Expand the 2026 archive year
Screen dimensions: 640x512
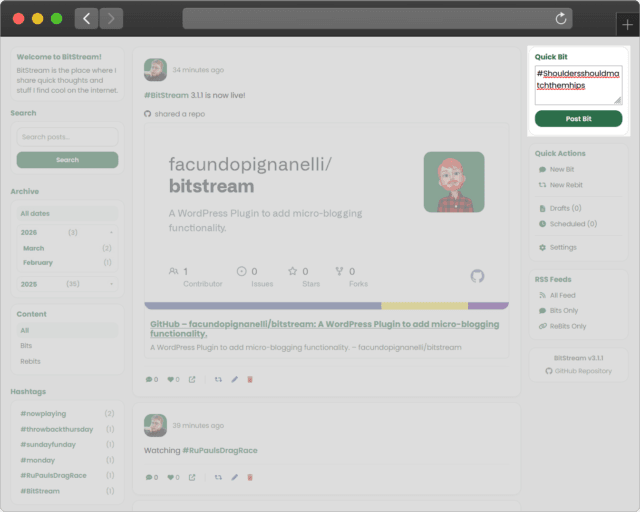click(x=110, y=232)
